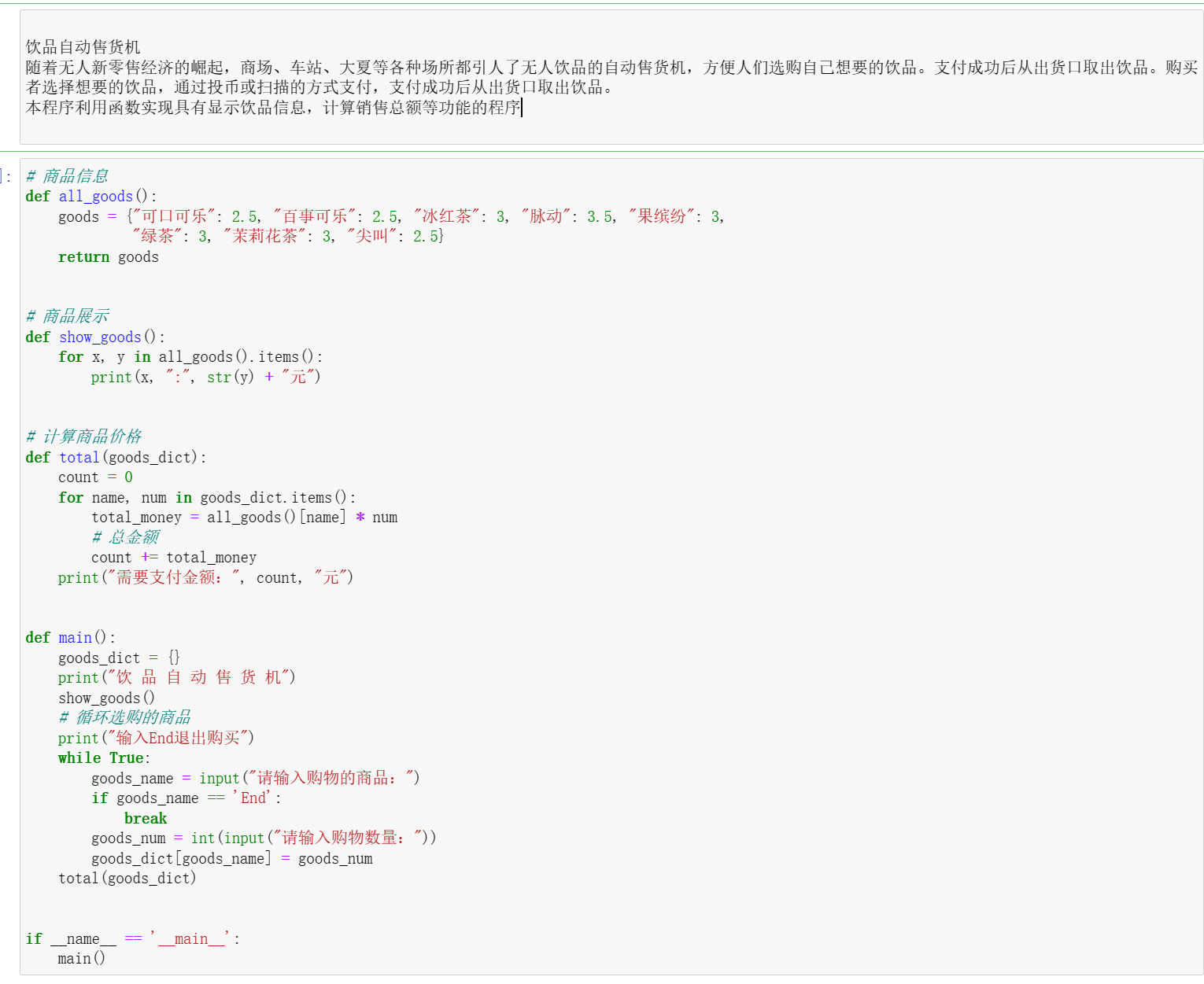Click the 'goods_dict[goods_name] = goods_num' line
1204x984 pixels.
232,859
